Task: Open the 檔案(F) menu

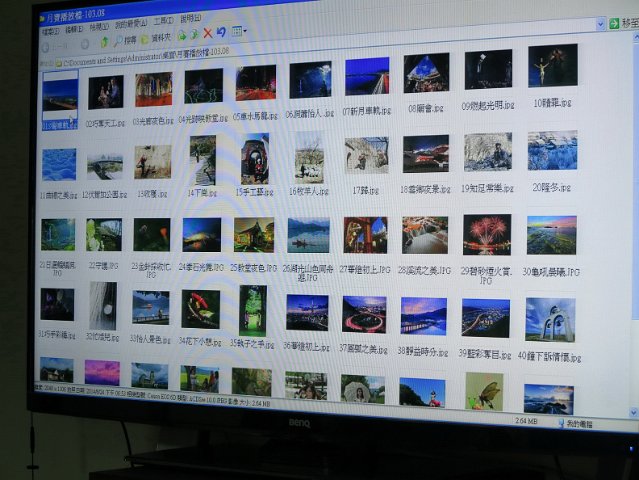Action: tap(51, 31)
